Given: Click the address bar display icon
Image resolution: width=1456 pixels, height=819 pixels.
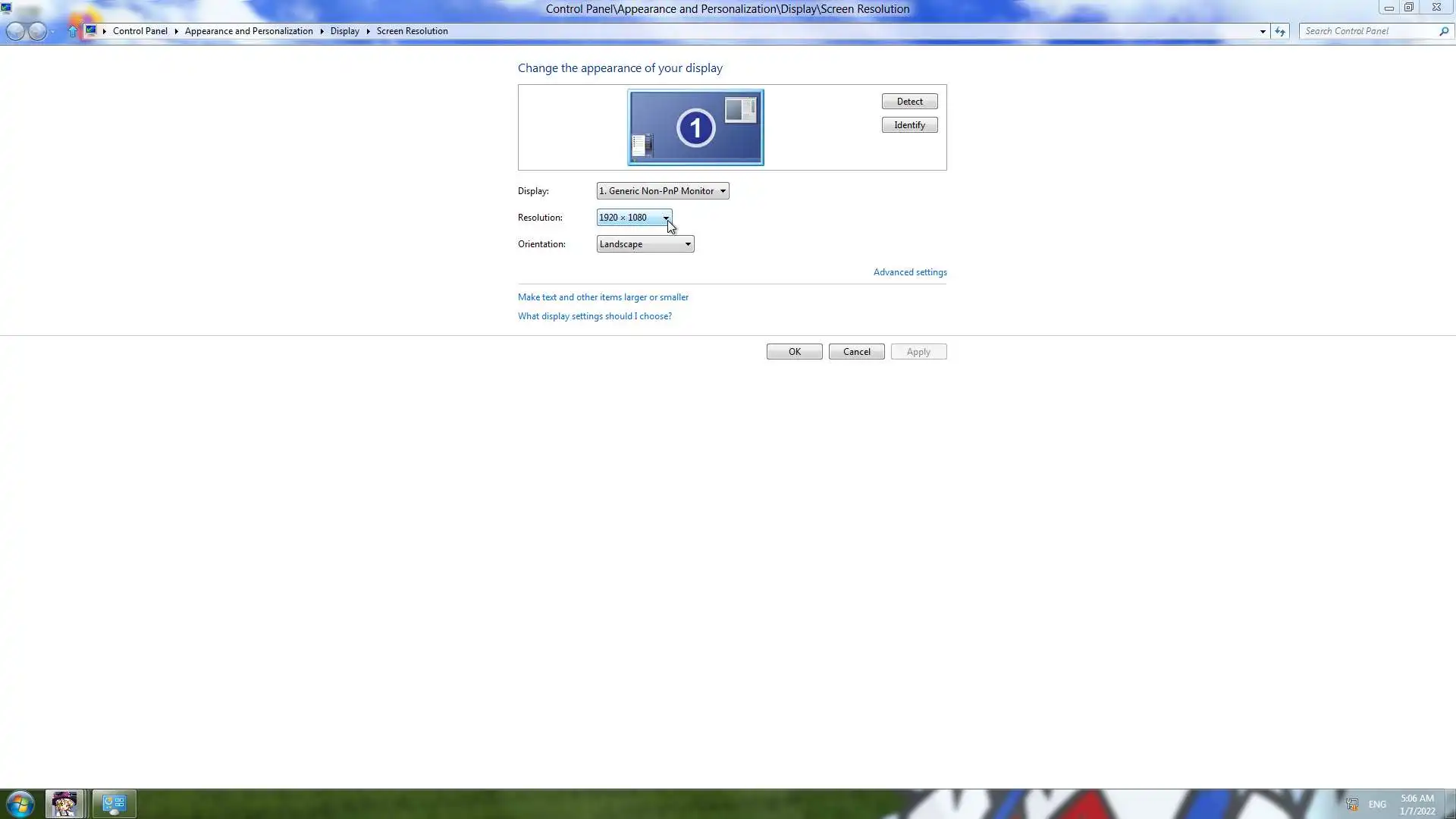Looking at the screenshot, I should click(x=91, y=31).
